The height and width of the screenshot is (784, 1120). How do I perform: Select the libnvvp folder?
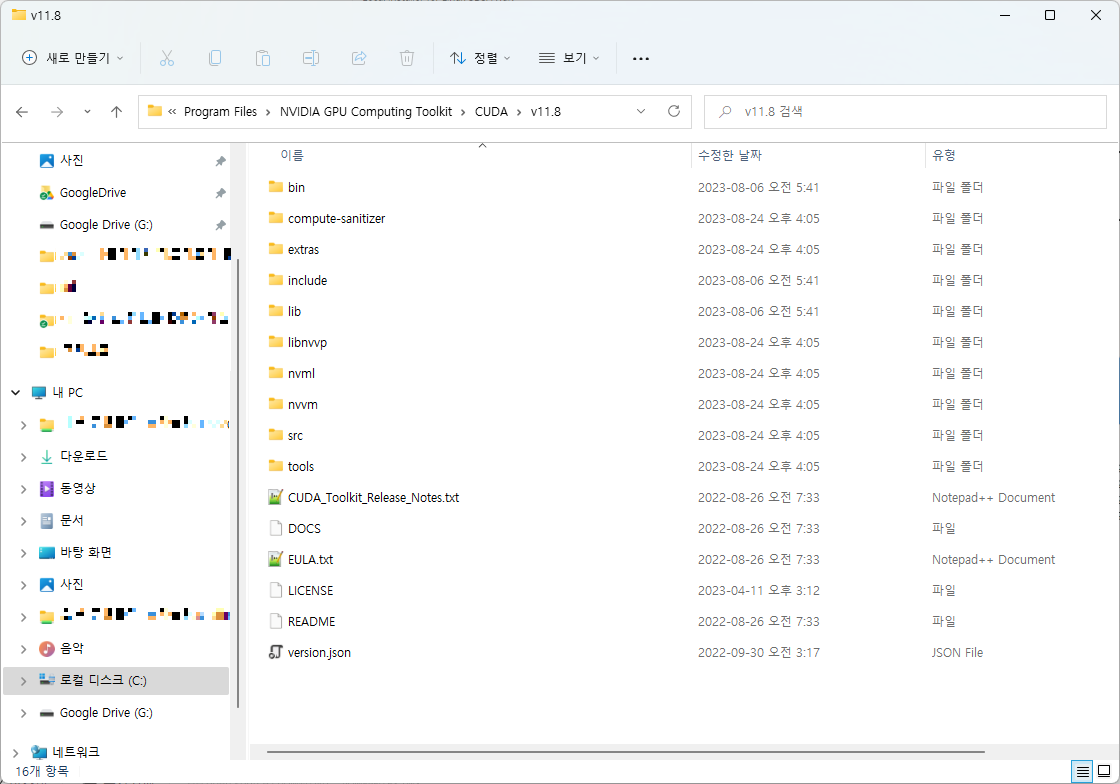click(307, 343)
